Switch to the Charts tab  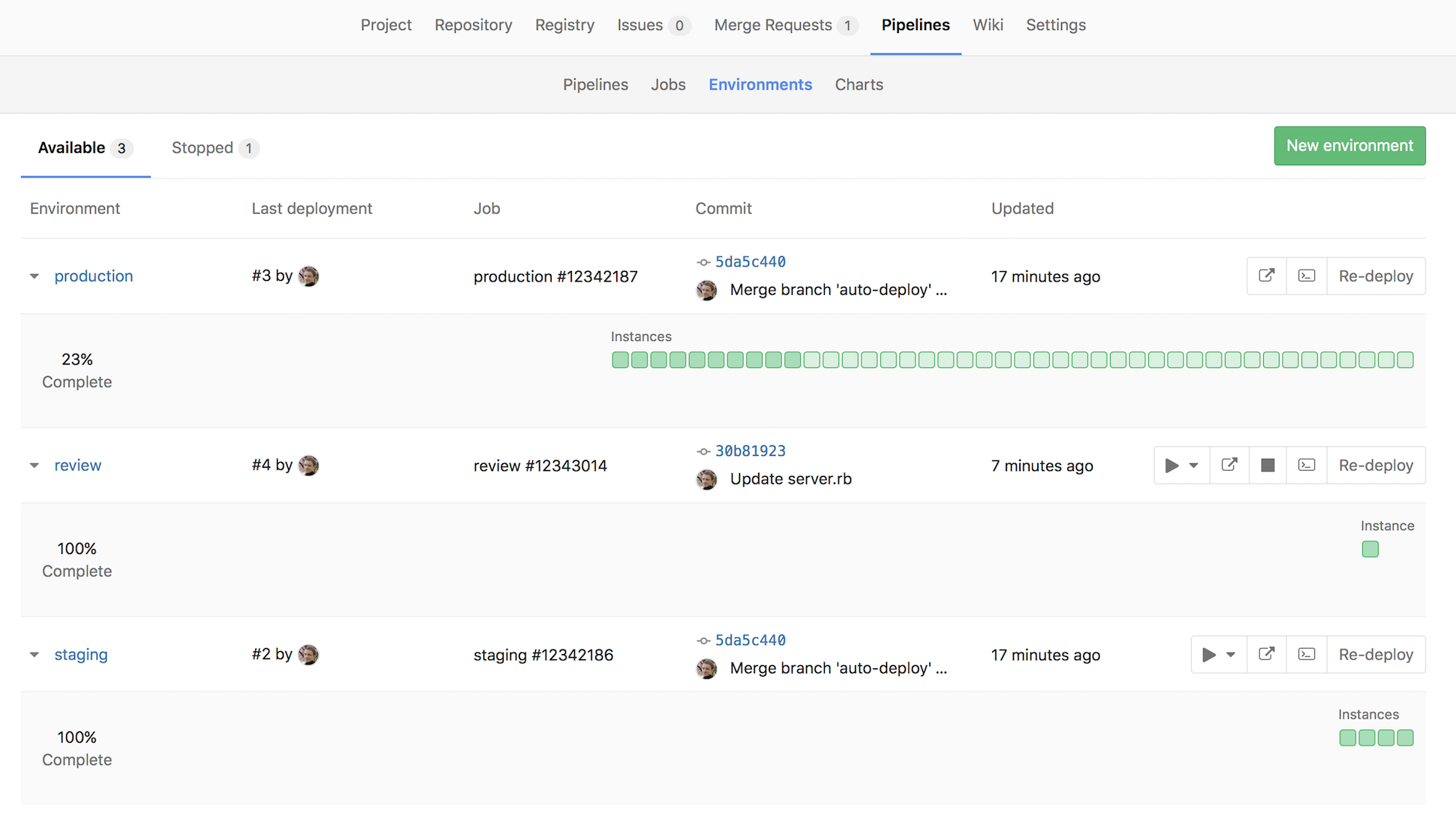859,84
